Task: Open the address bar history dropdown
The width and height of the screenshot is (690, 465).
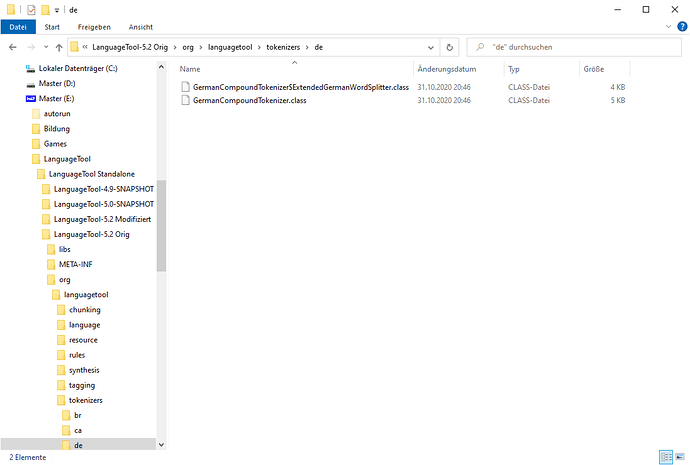Action: point(432,47)
